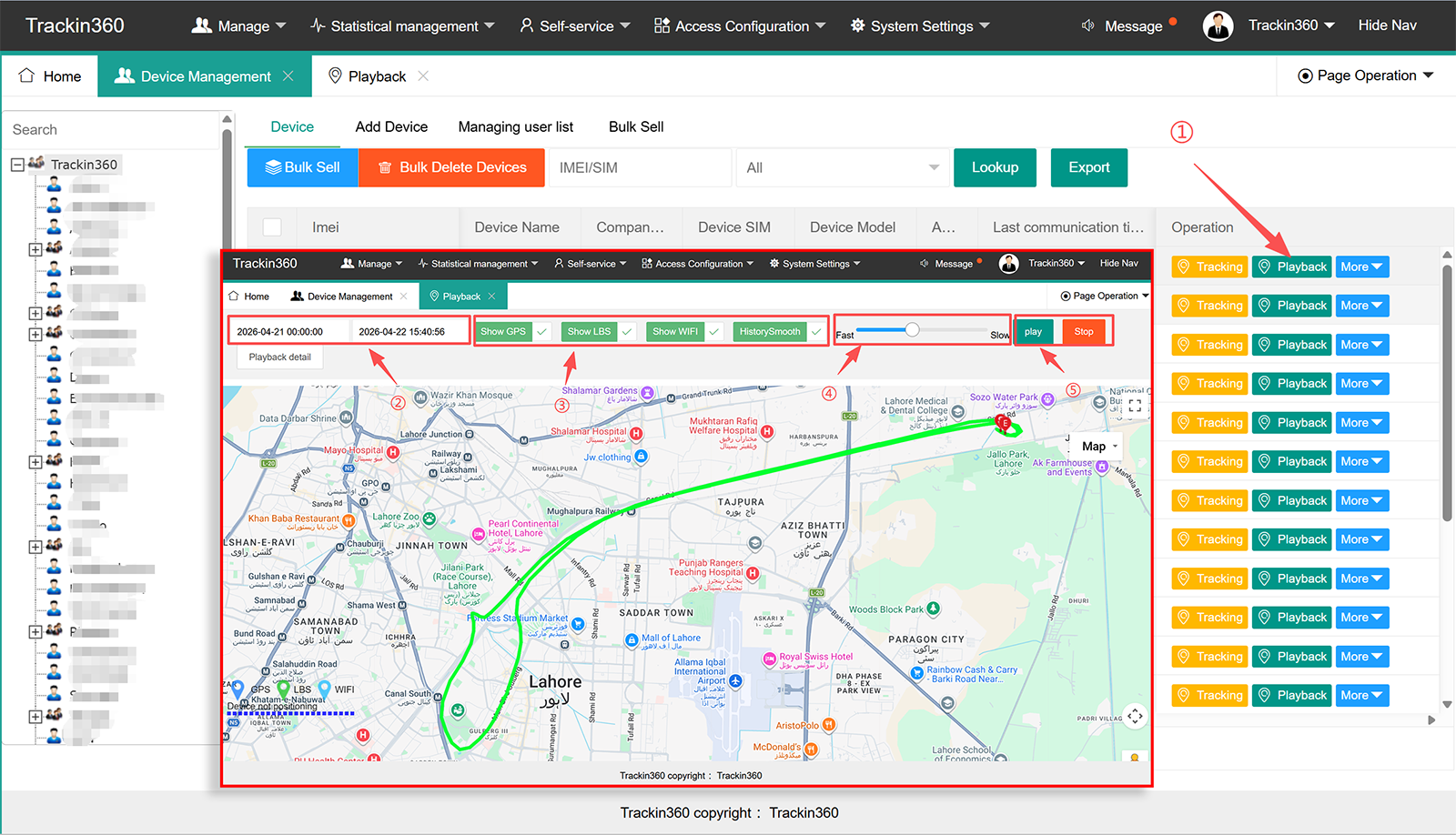Open the Map type dropdown on map
Viewport: 1456px width, 835px height.
[1099, 447]
